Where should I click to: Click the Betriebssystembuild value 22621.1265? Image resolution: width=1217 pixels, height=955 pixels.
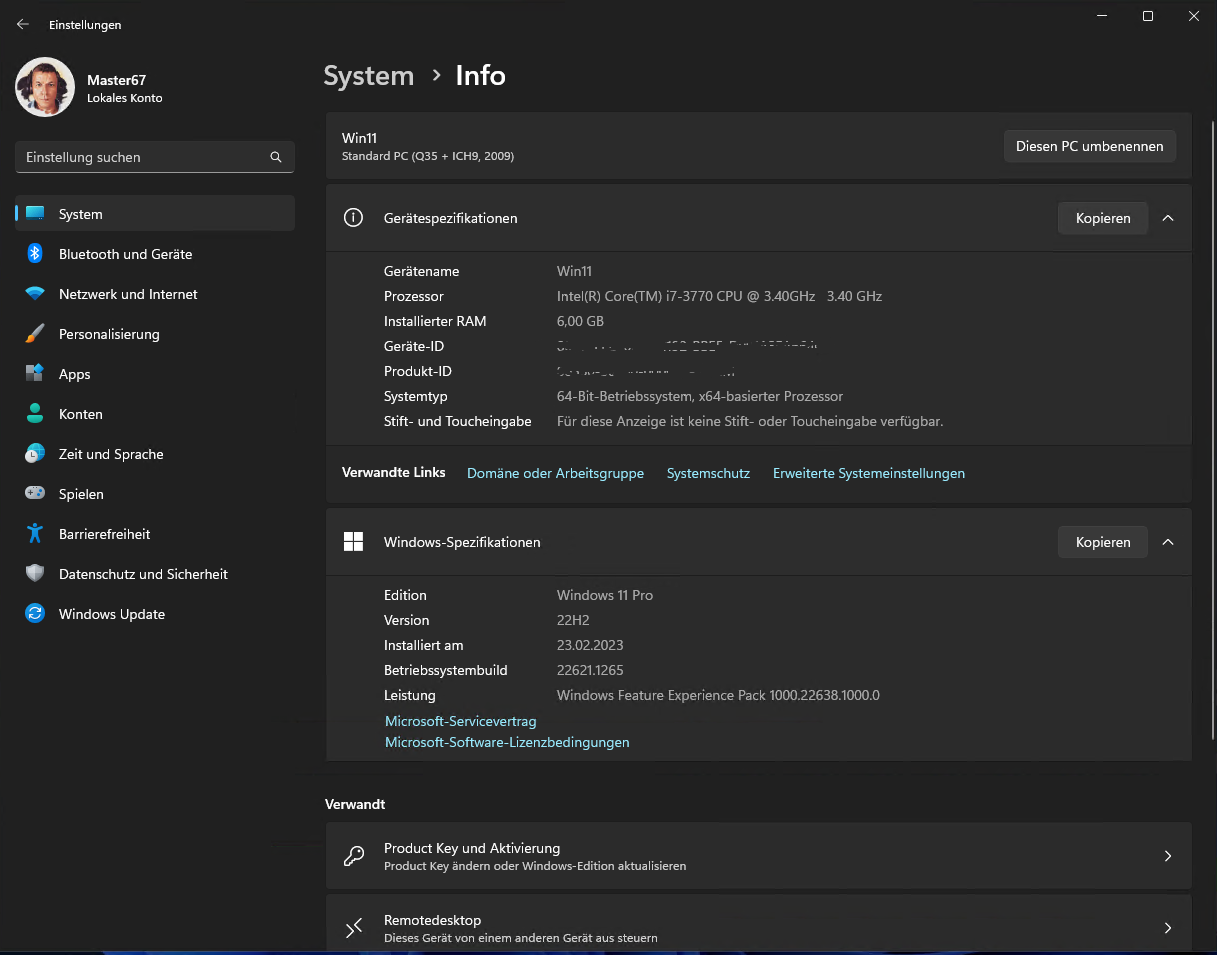pyautogui.click(x=590, y=670)
